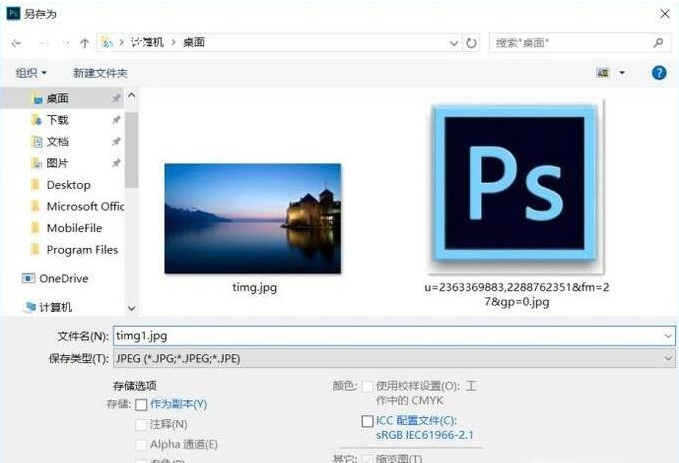The height and width of the screenshot is (463, 679).
Task: Select 文档 in the sidebar
Action: pos(58,141)
